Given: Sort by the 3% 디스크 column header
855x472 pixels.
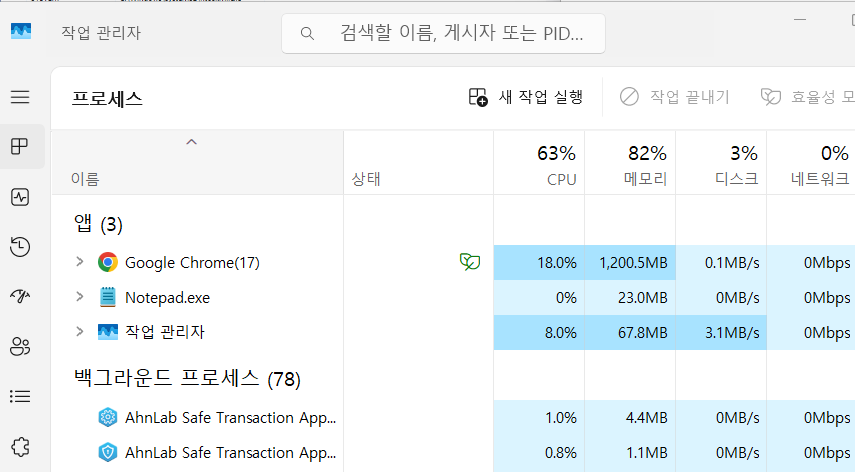Looking at the screenshot, I should (x=721, y=163).
